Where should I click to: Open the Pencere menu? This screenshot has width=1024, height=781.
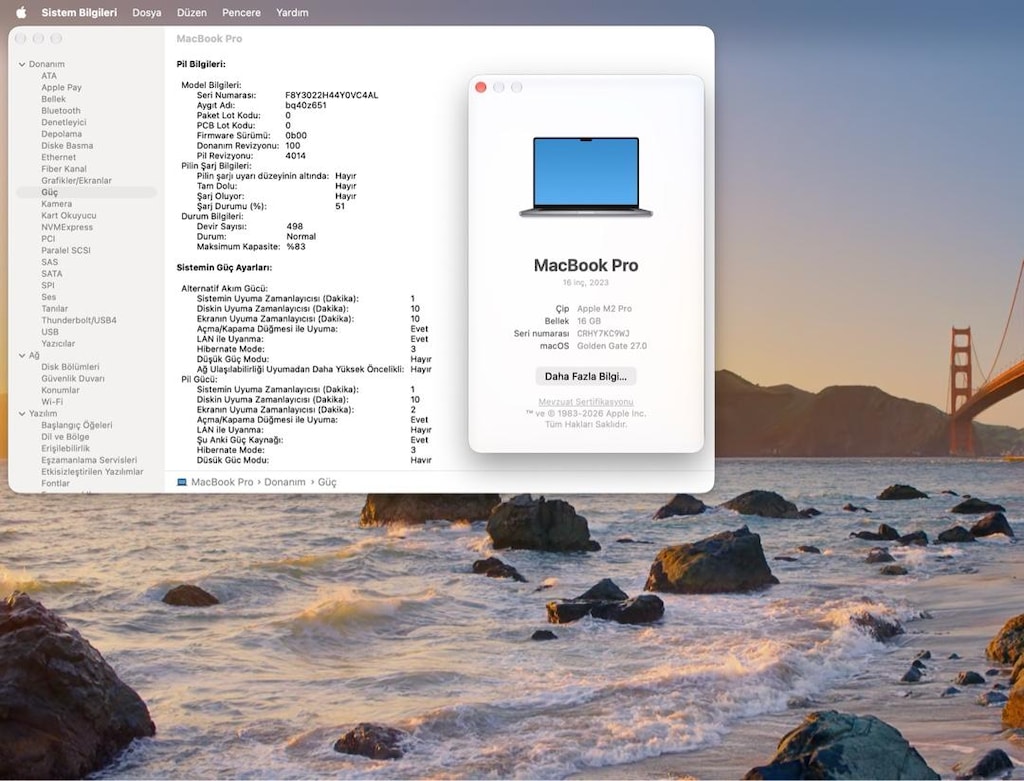coord(241,12)
